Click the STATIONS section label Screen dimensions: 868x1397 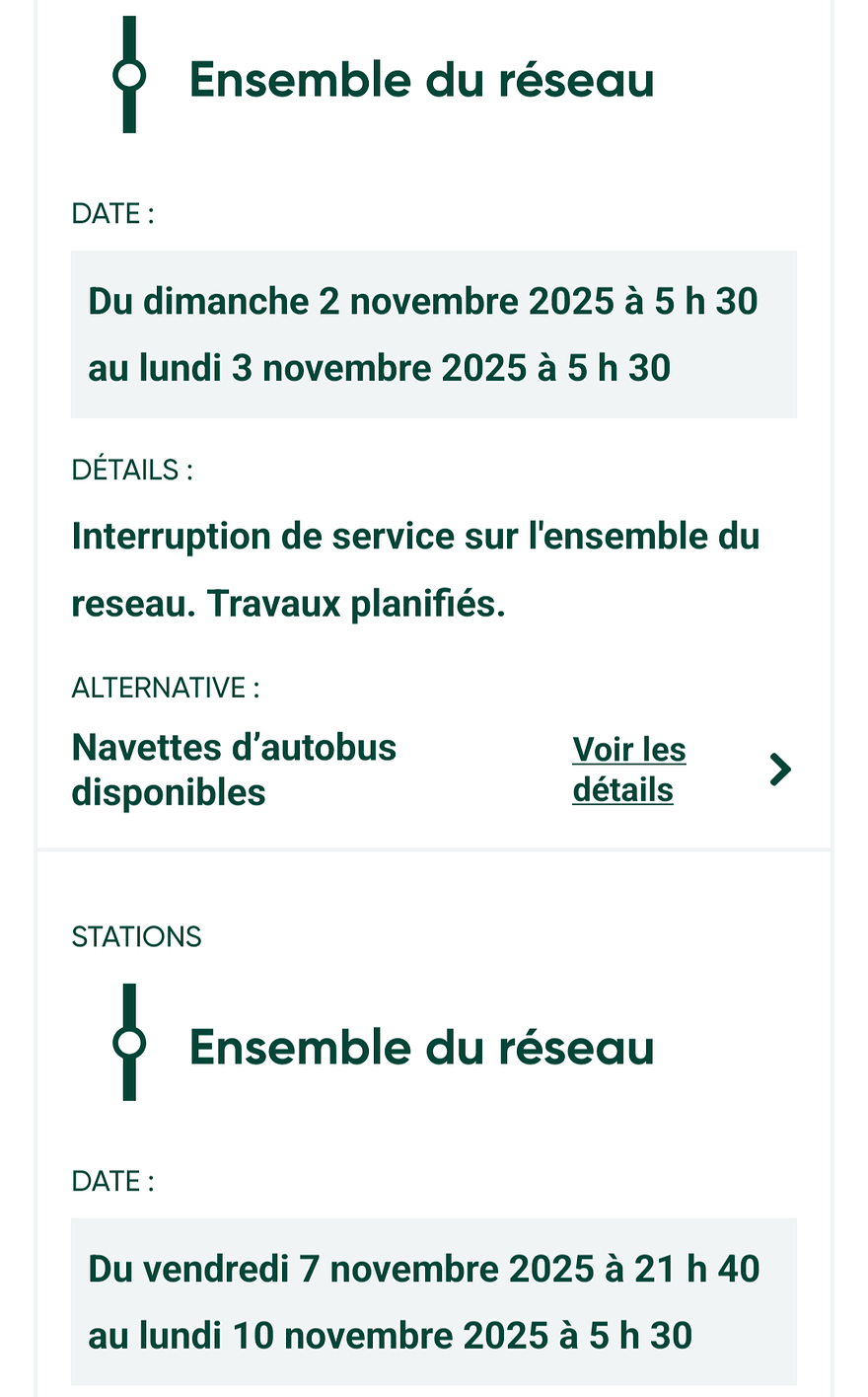pyautogui.click(x=136, y=937)
